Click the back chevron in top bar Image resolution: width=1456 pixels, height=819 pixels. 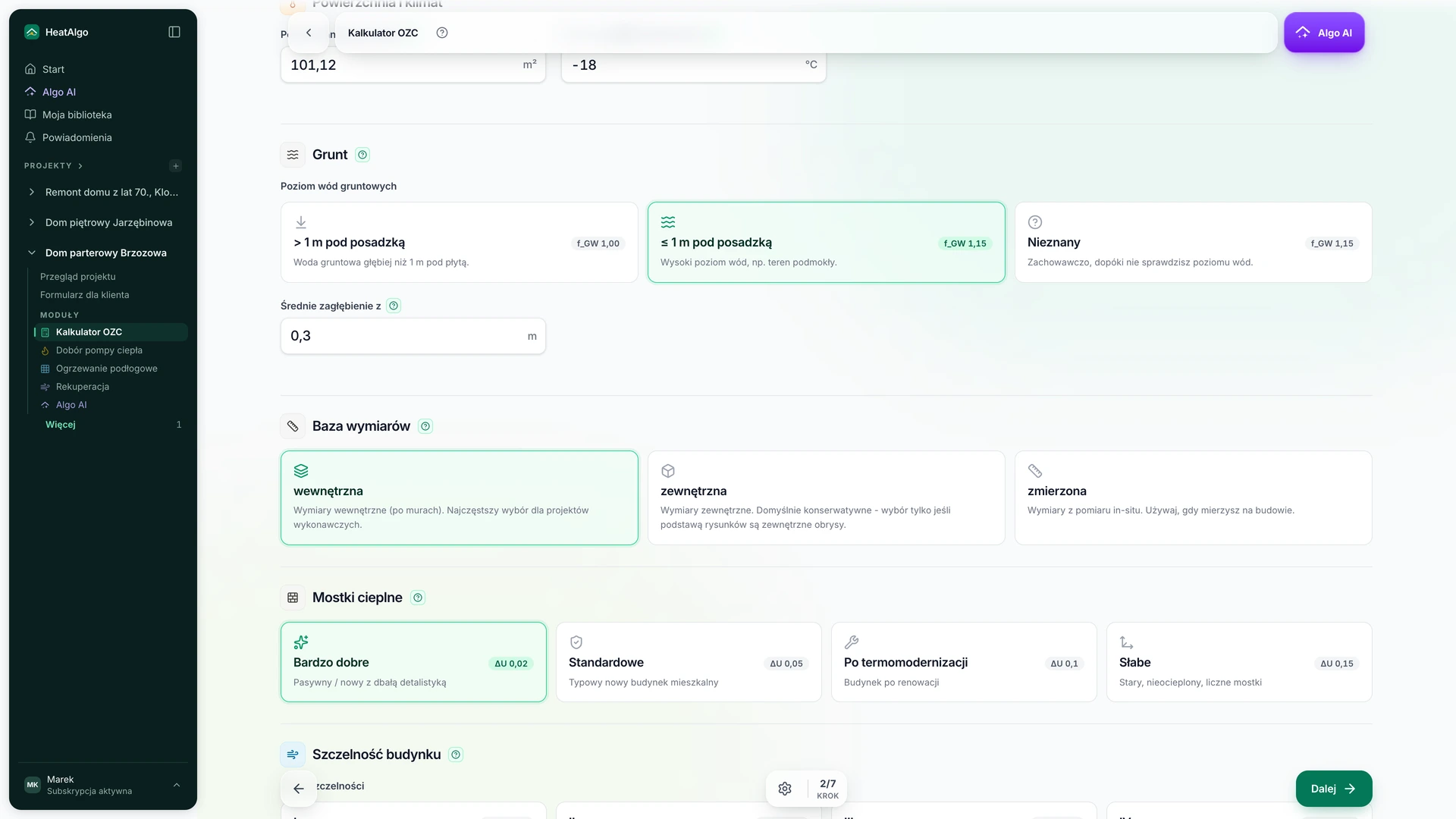(309, 33)
